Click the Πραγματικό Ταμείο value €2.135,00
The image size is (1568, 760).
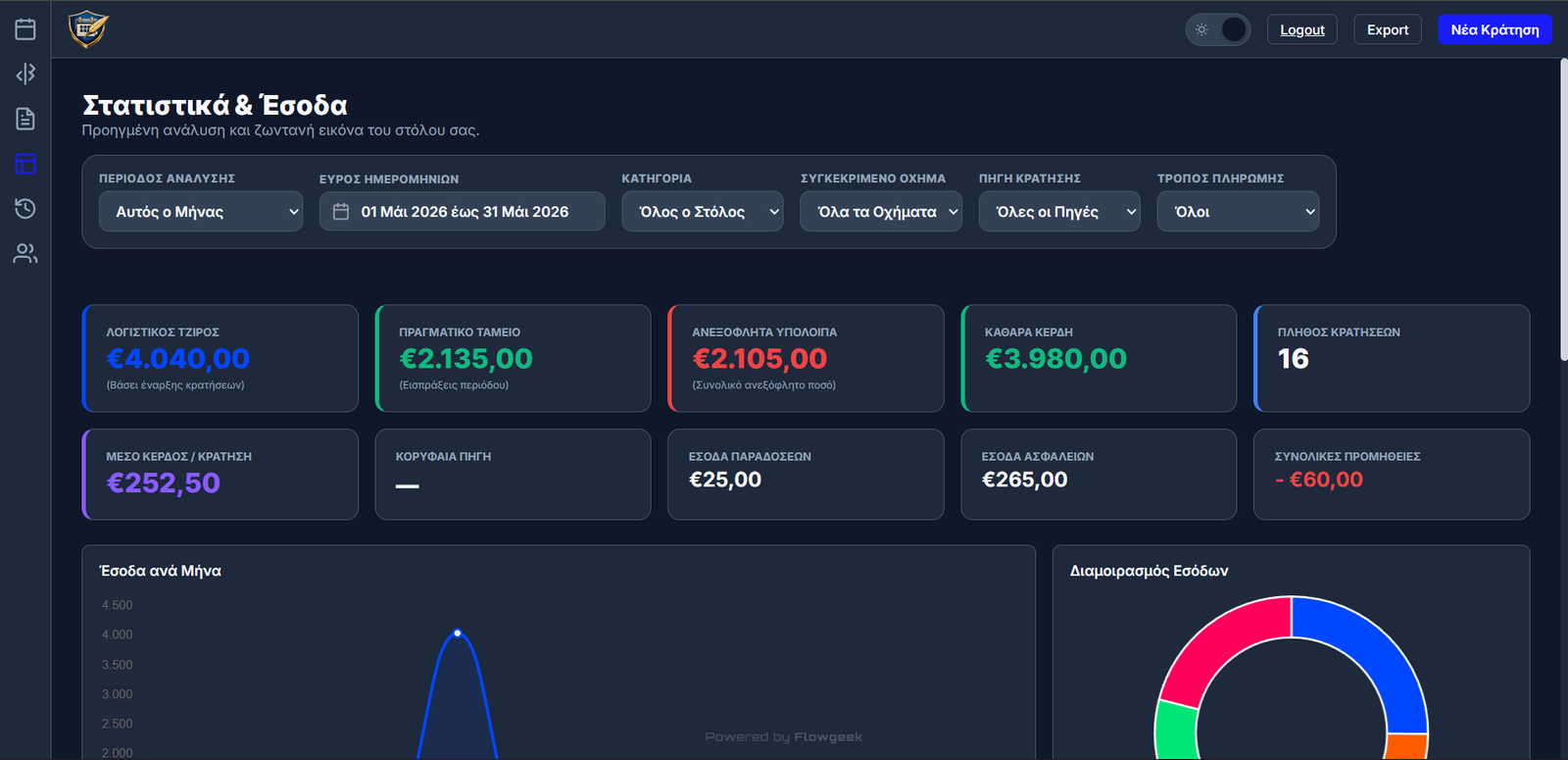[x=465, y=359]
